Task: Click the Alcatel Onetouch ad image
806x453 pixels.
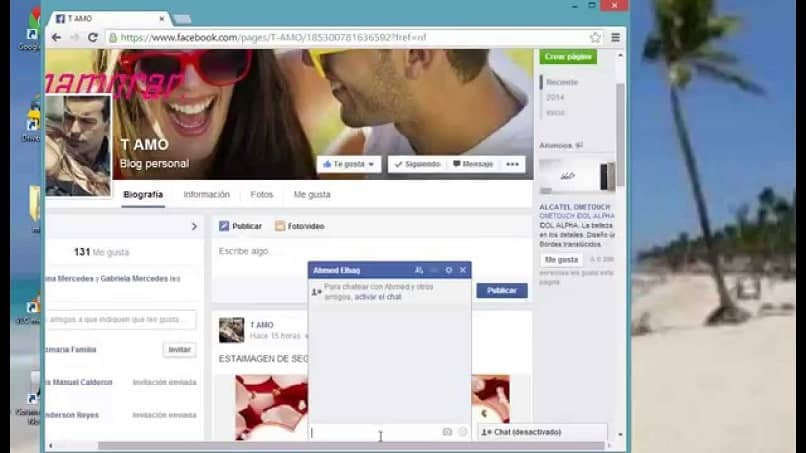Action: click(577, 176)
